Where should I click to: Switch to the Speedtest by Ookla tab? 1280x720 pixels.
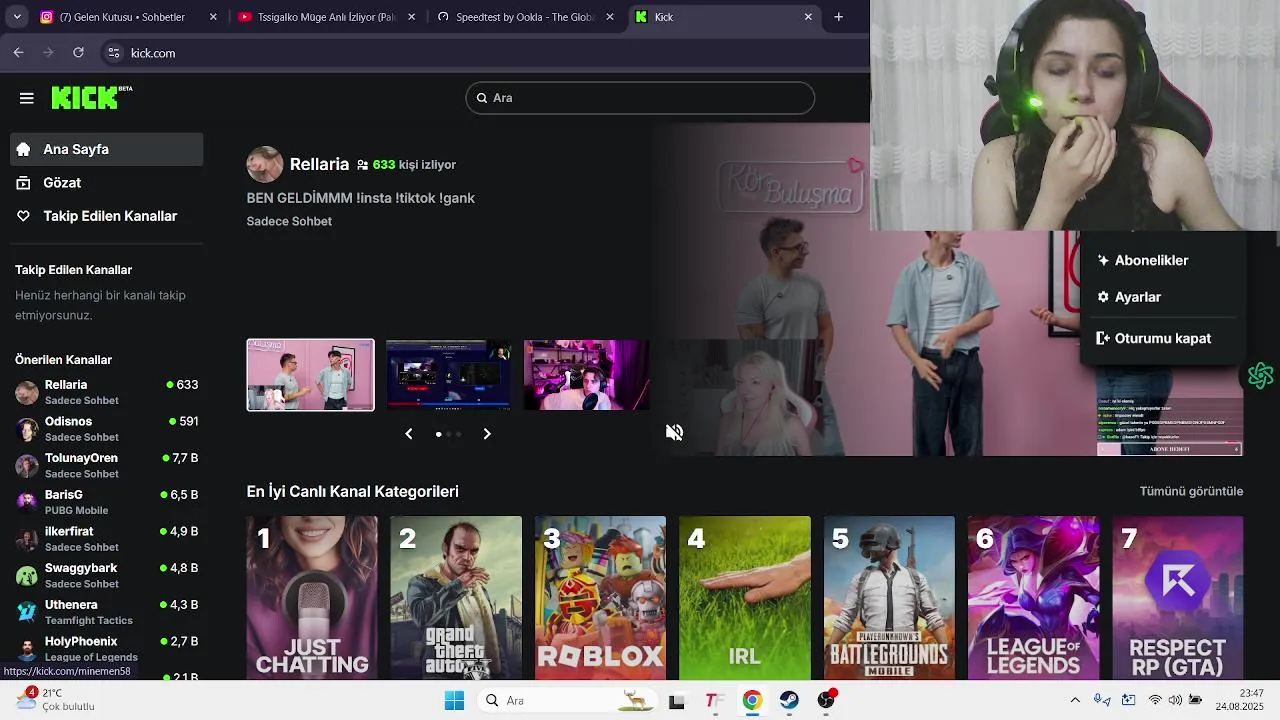click(x=525, y=17)
